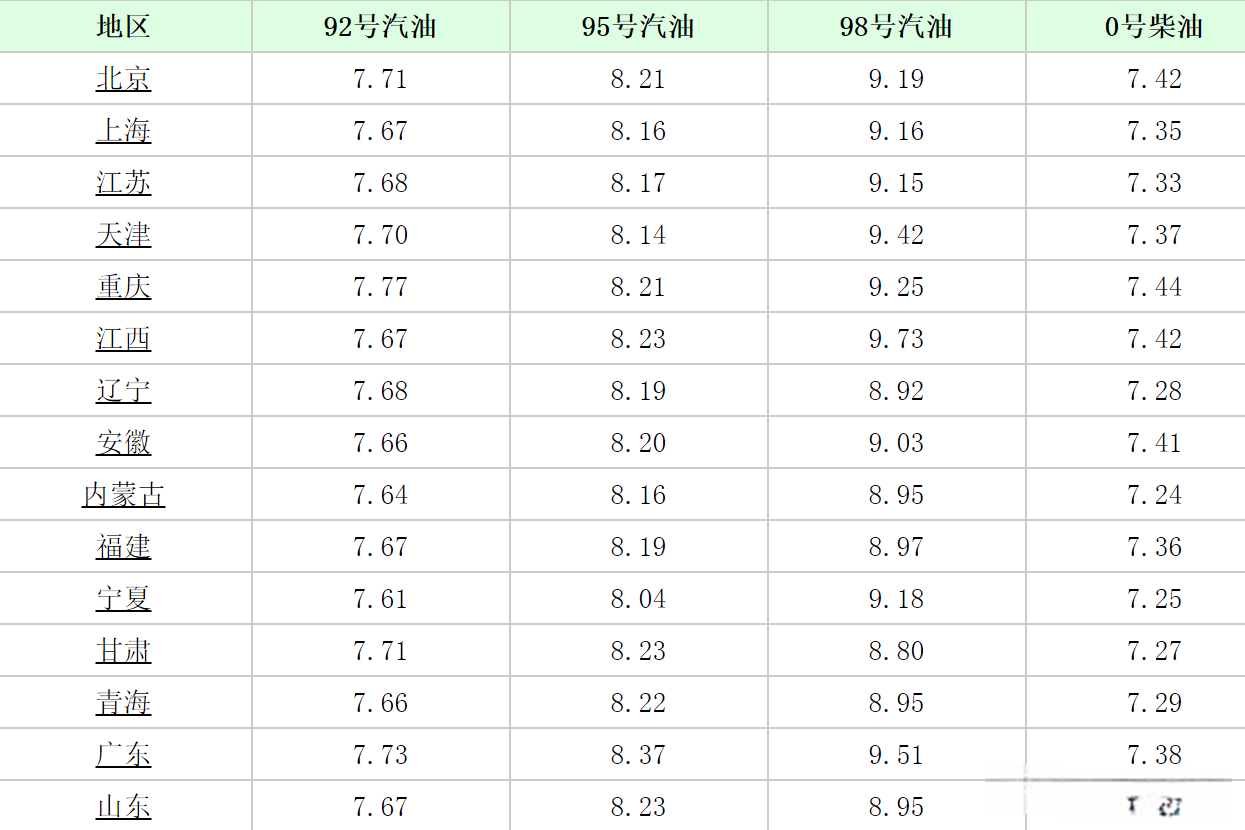Open the 北京 region link

(124, 79)
